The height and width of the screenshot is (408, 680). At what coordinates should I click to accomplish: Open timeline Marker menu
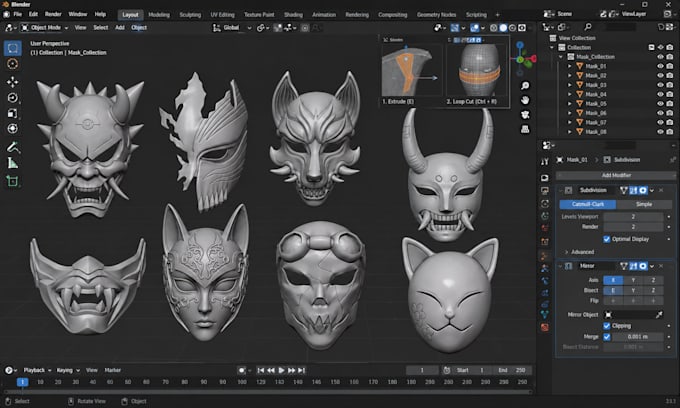tap(112, 370)
